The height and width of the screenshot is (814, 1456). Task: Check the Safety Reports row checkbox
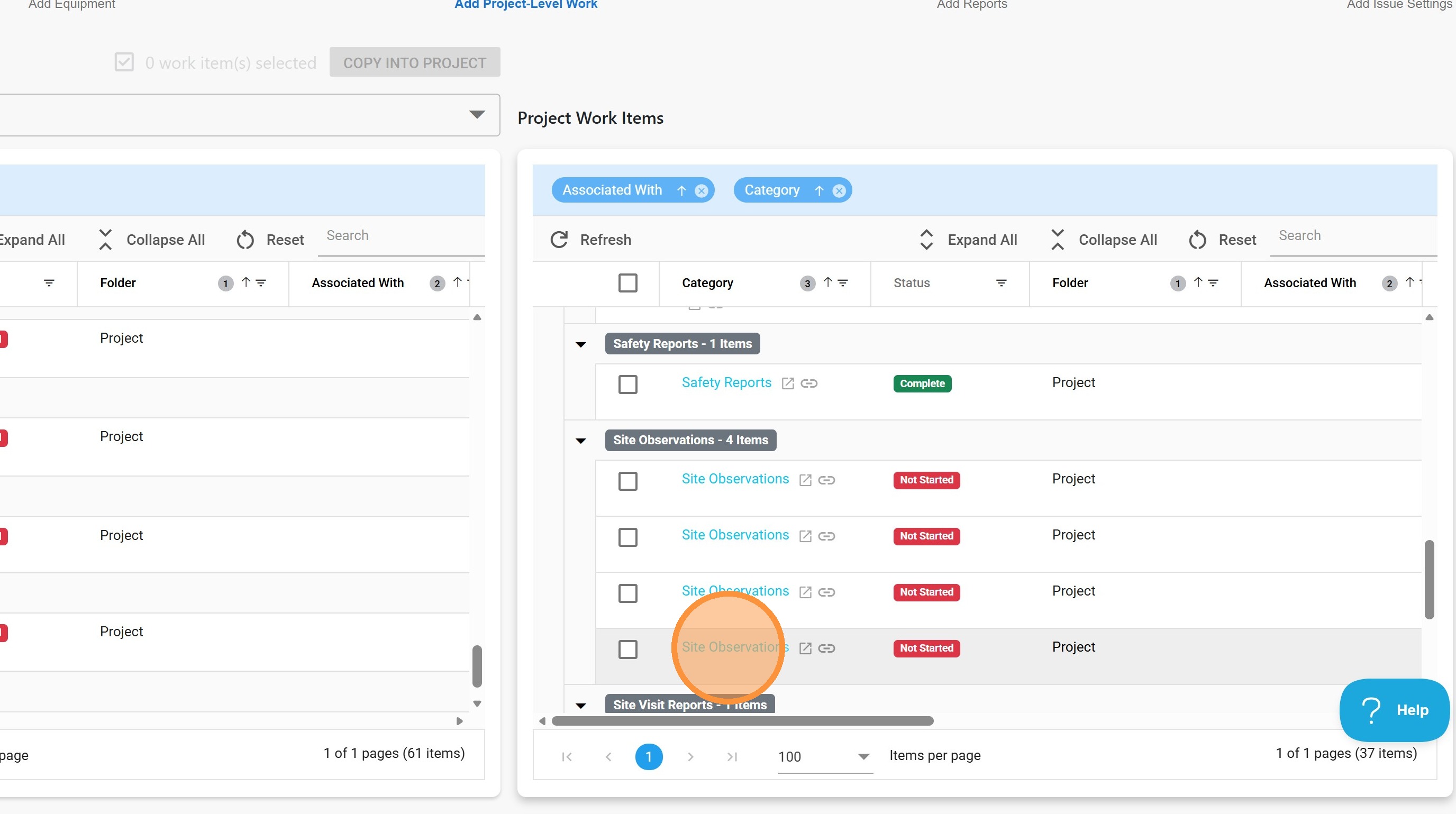(627, 384)
